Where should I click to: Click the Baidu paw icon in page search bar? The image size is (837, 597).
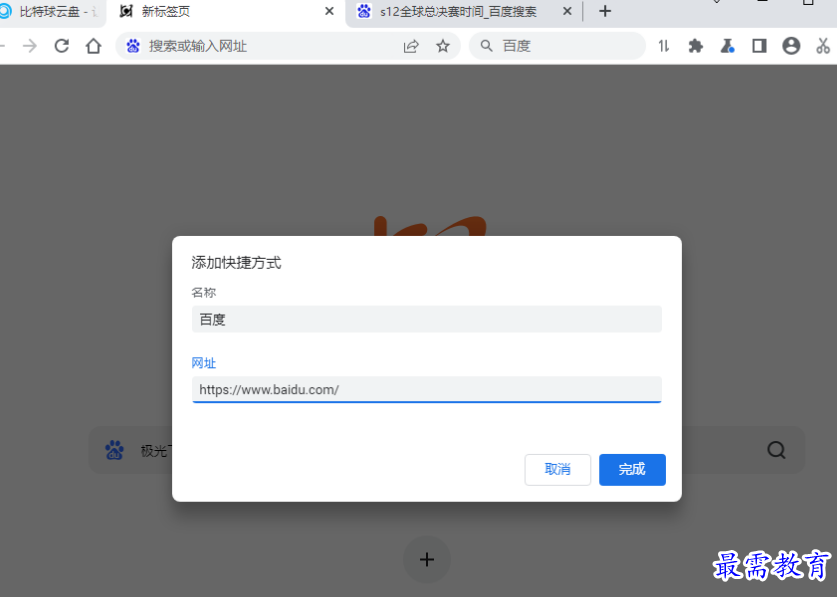[114, 450]
